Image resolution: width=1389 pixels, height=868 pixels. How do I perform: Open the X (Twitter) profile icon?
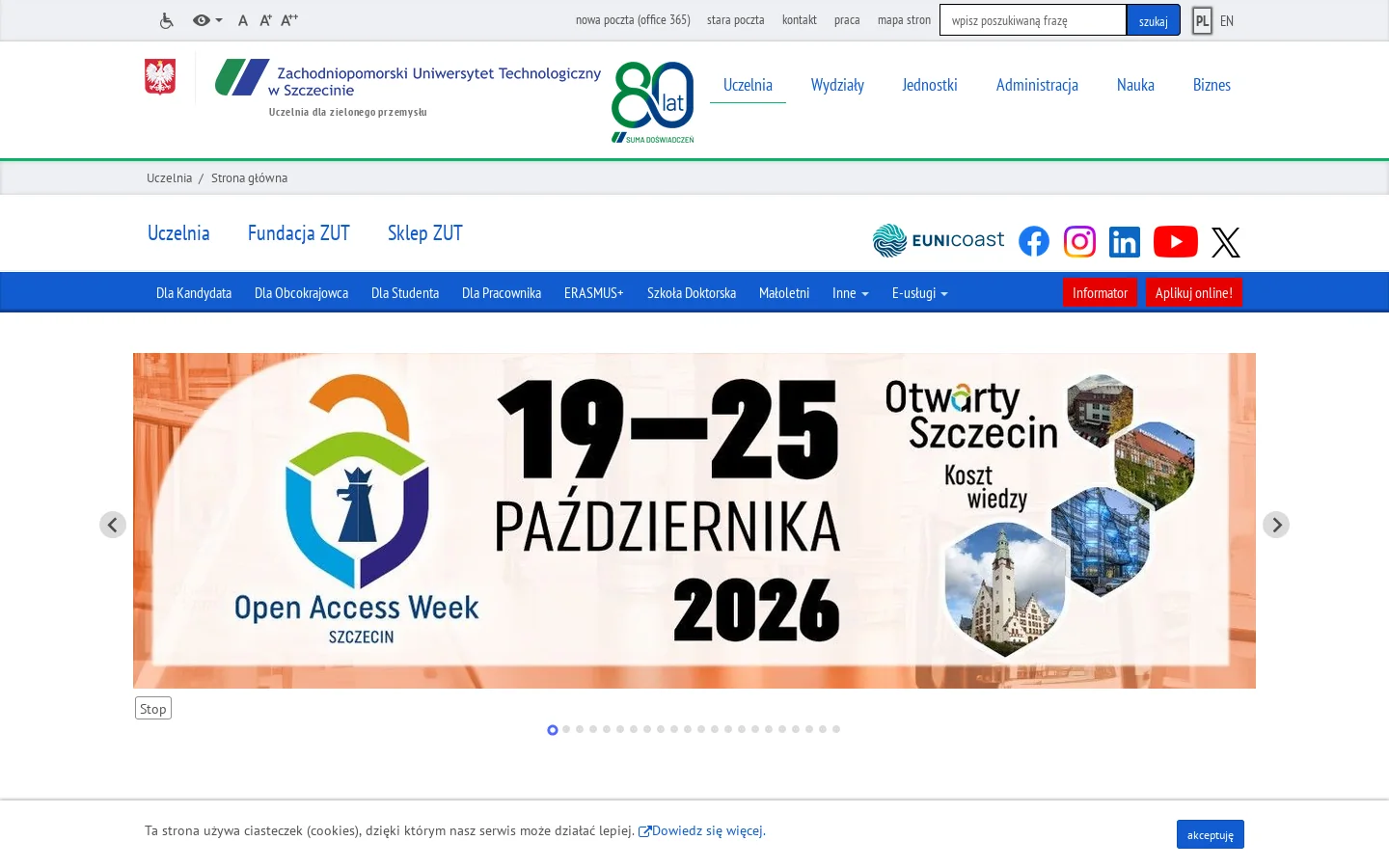[1226, 242]
